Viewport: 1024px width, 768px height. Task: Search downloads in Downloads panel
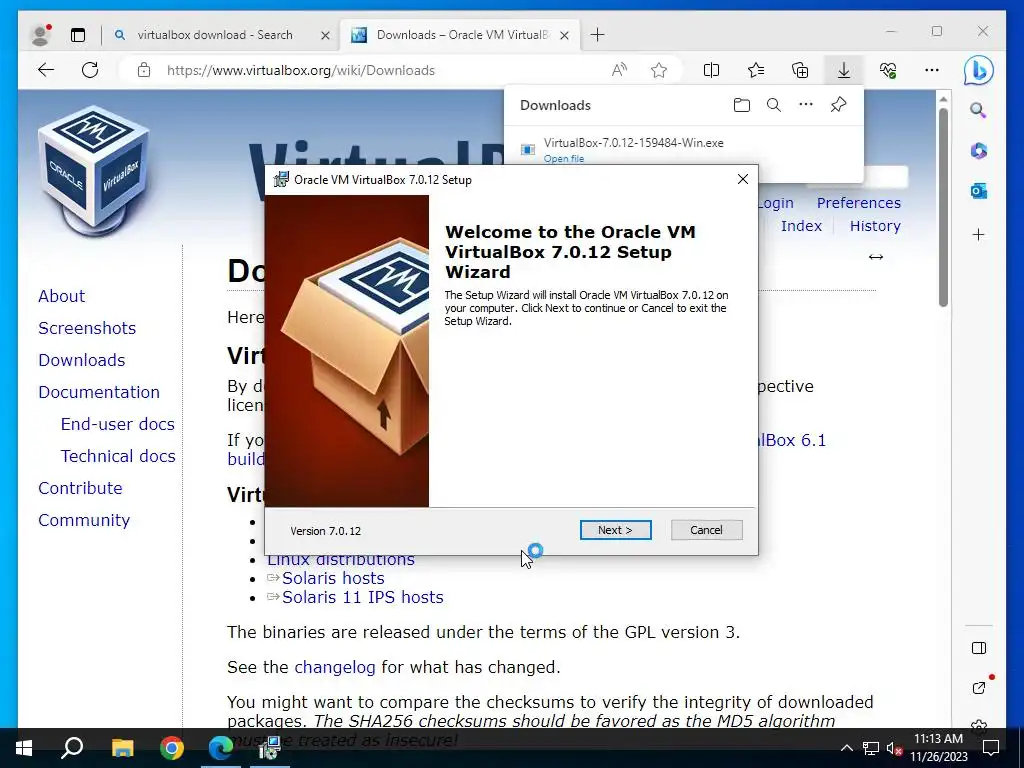coord(774,105)
